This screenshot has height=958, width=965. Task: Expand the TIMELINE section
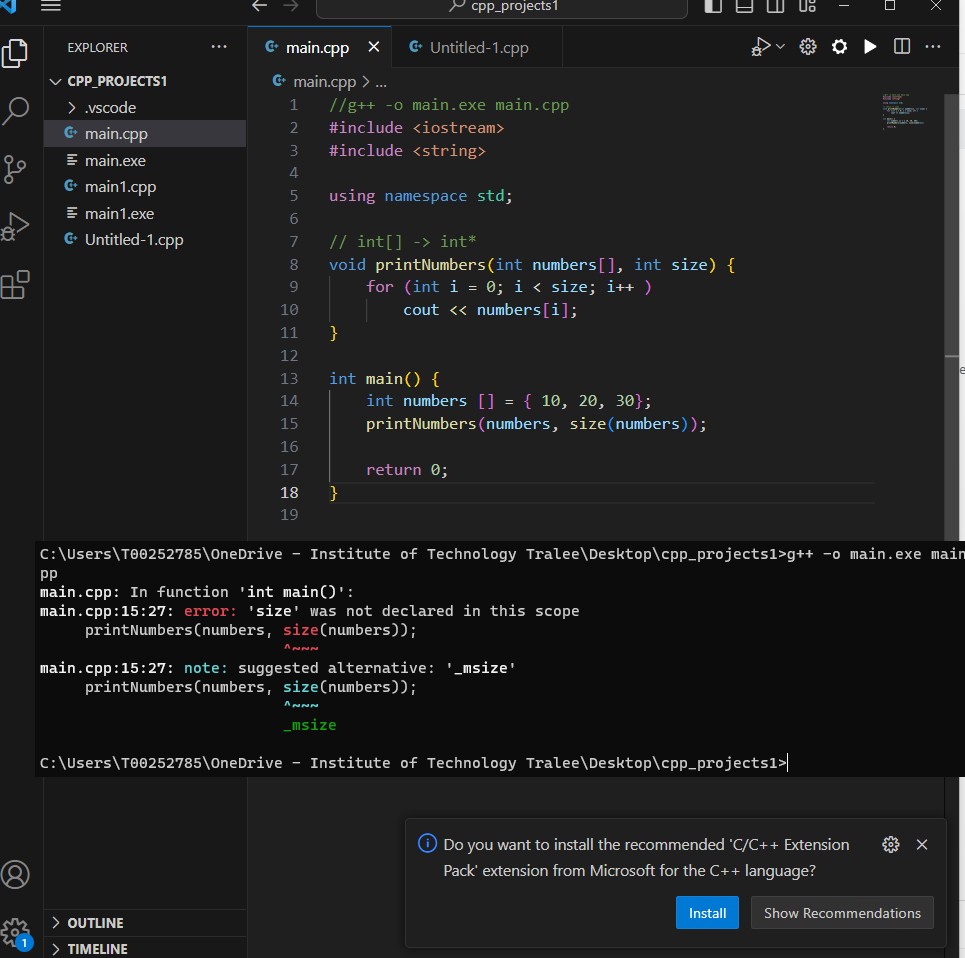[x=145, y=949]
